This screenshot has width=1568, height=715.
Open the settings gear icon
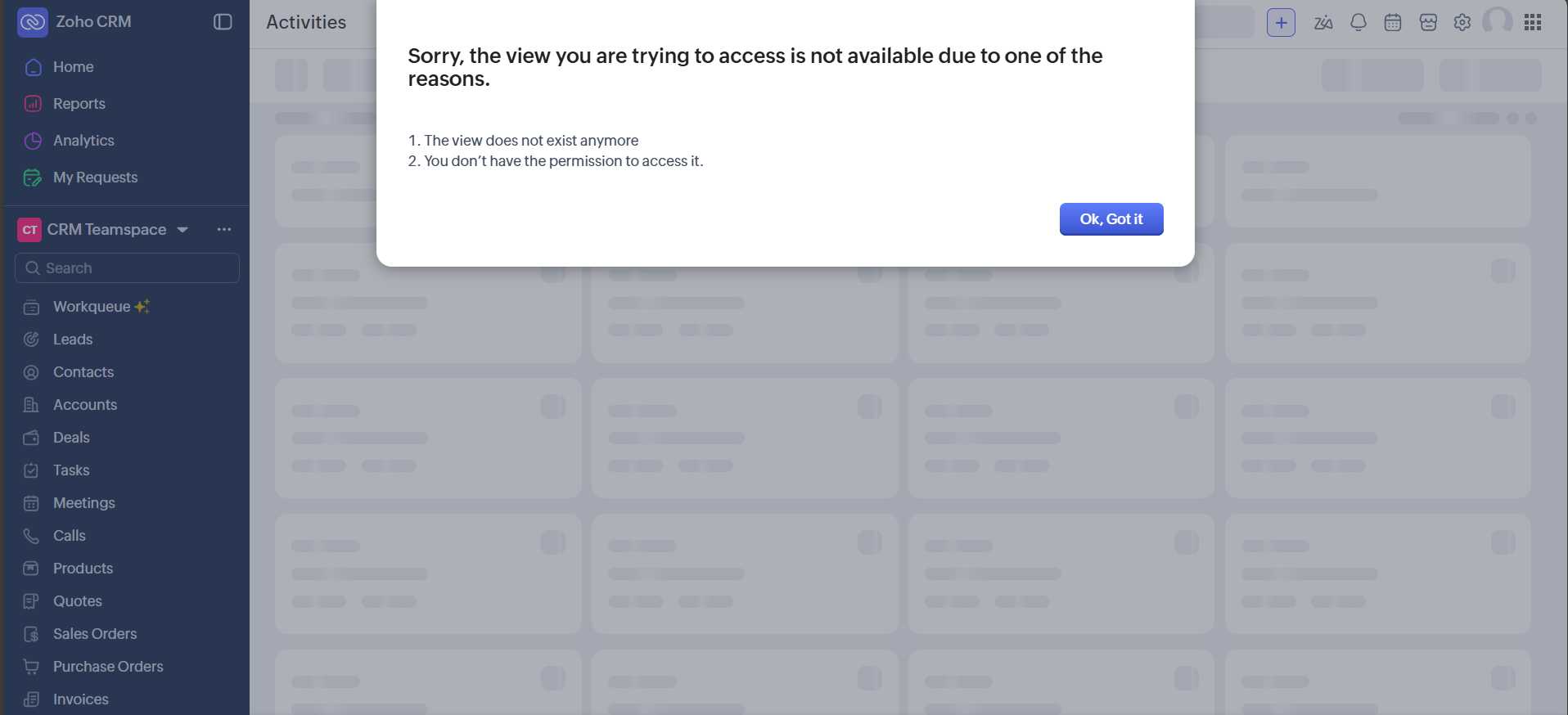point(1462,23)
